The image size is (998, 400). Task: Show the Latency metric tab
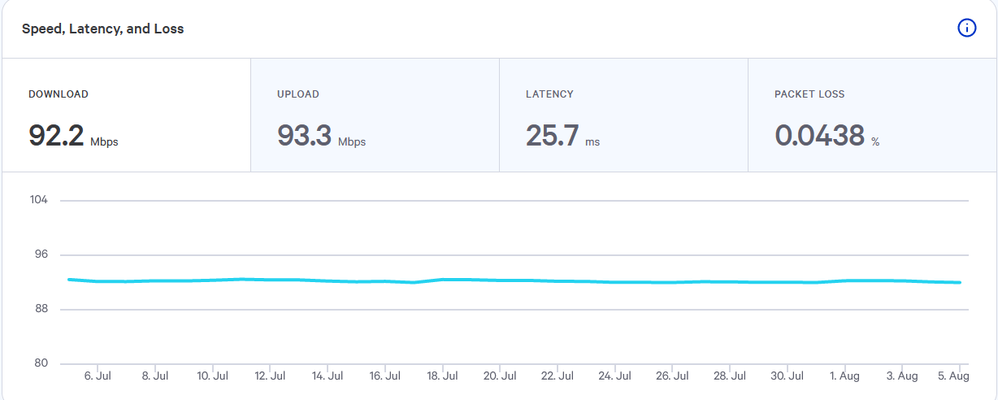(x=623, y=115)
